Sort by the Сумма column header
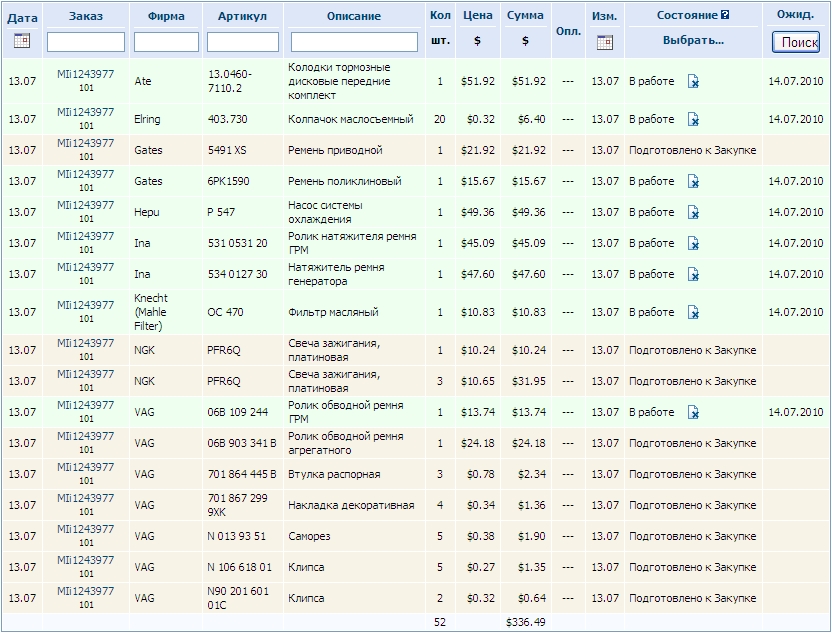The height and width of the screenshot is (633, 832). click(x=525, y=15)
